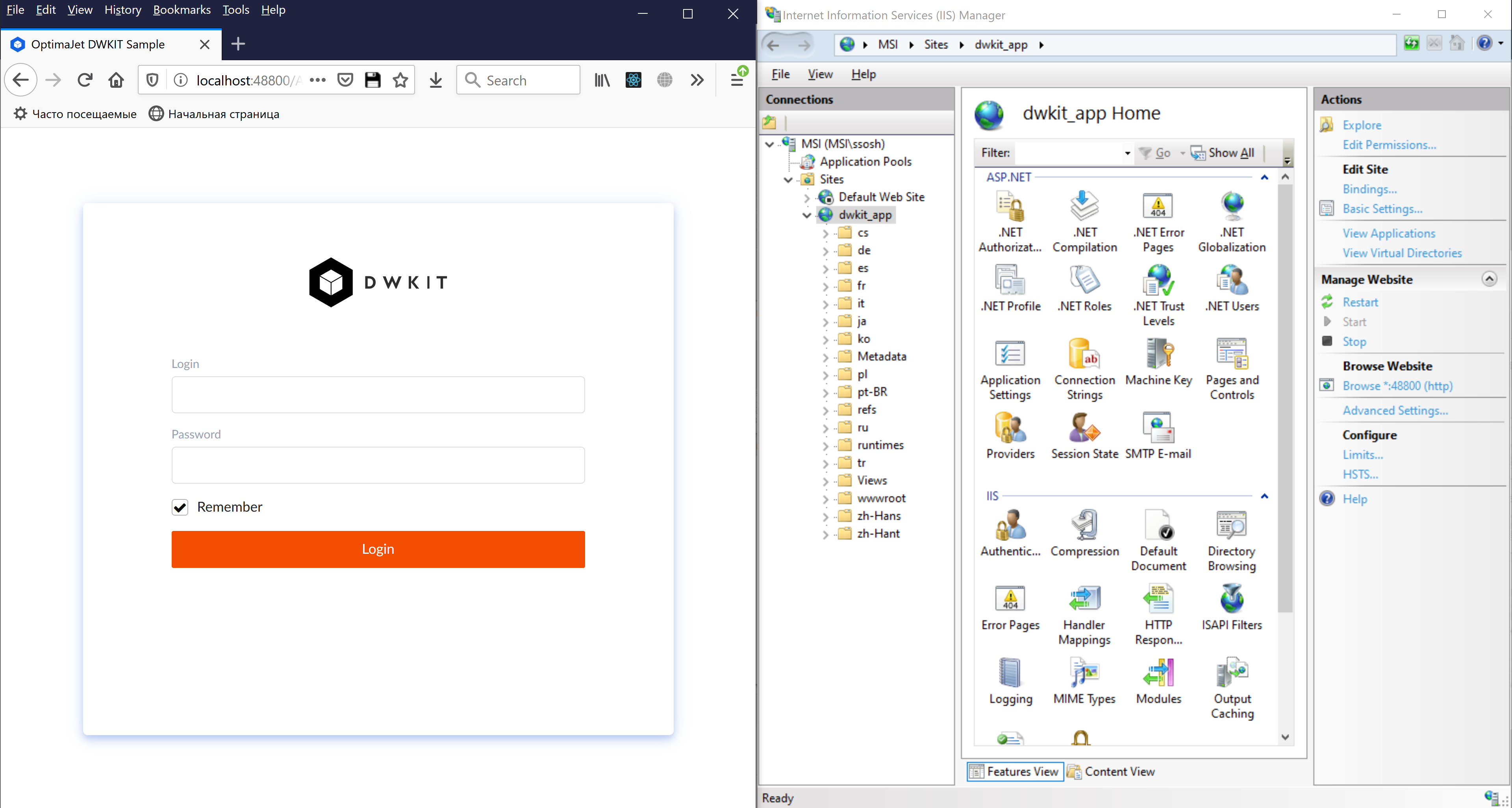Bookmark page with star icon
1512x808 pixels.
[x=400, y=80]
